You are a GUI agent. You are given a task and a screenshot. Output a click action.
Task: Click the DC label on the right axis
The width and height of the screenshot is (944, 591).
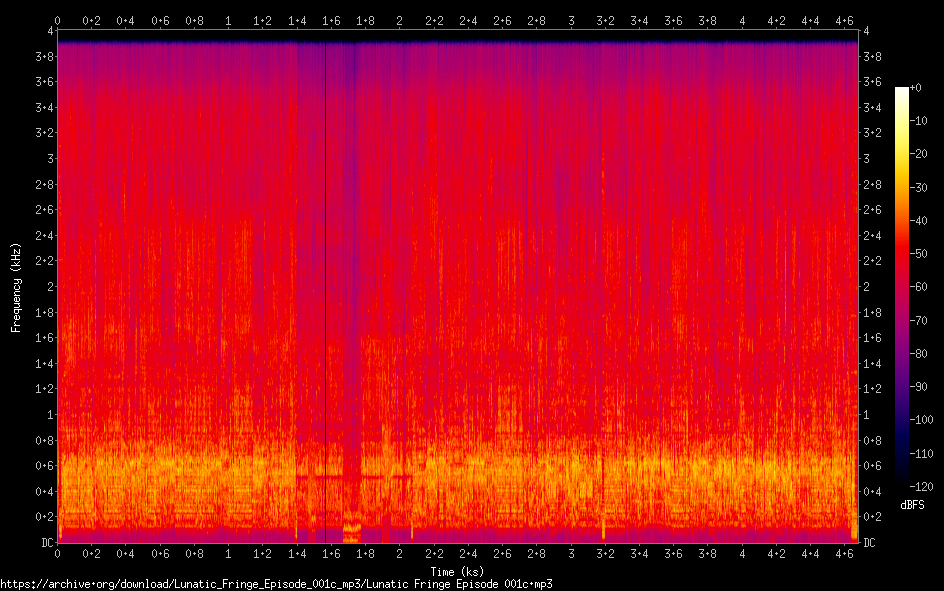[870, 543]
